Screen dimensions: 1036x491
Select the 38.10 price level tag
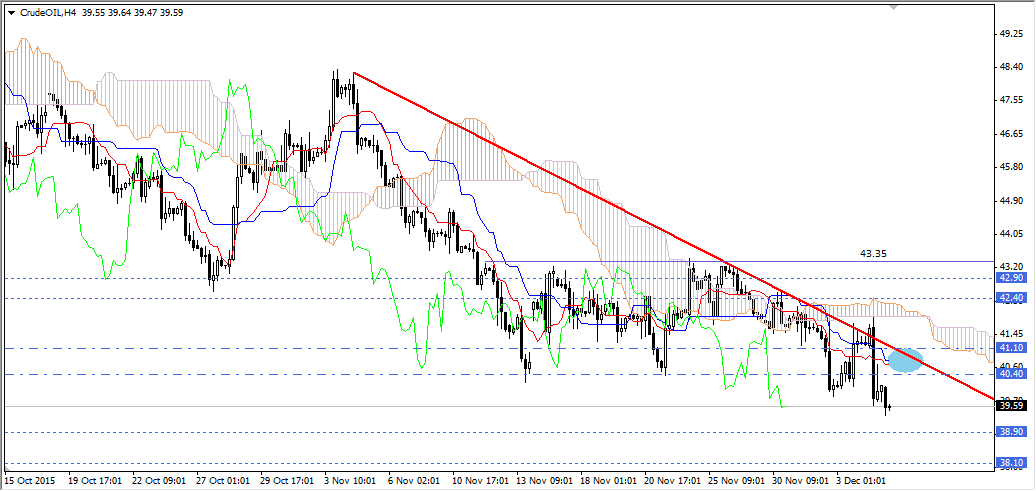point(1012,463)
